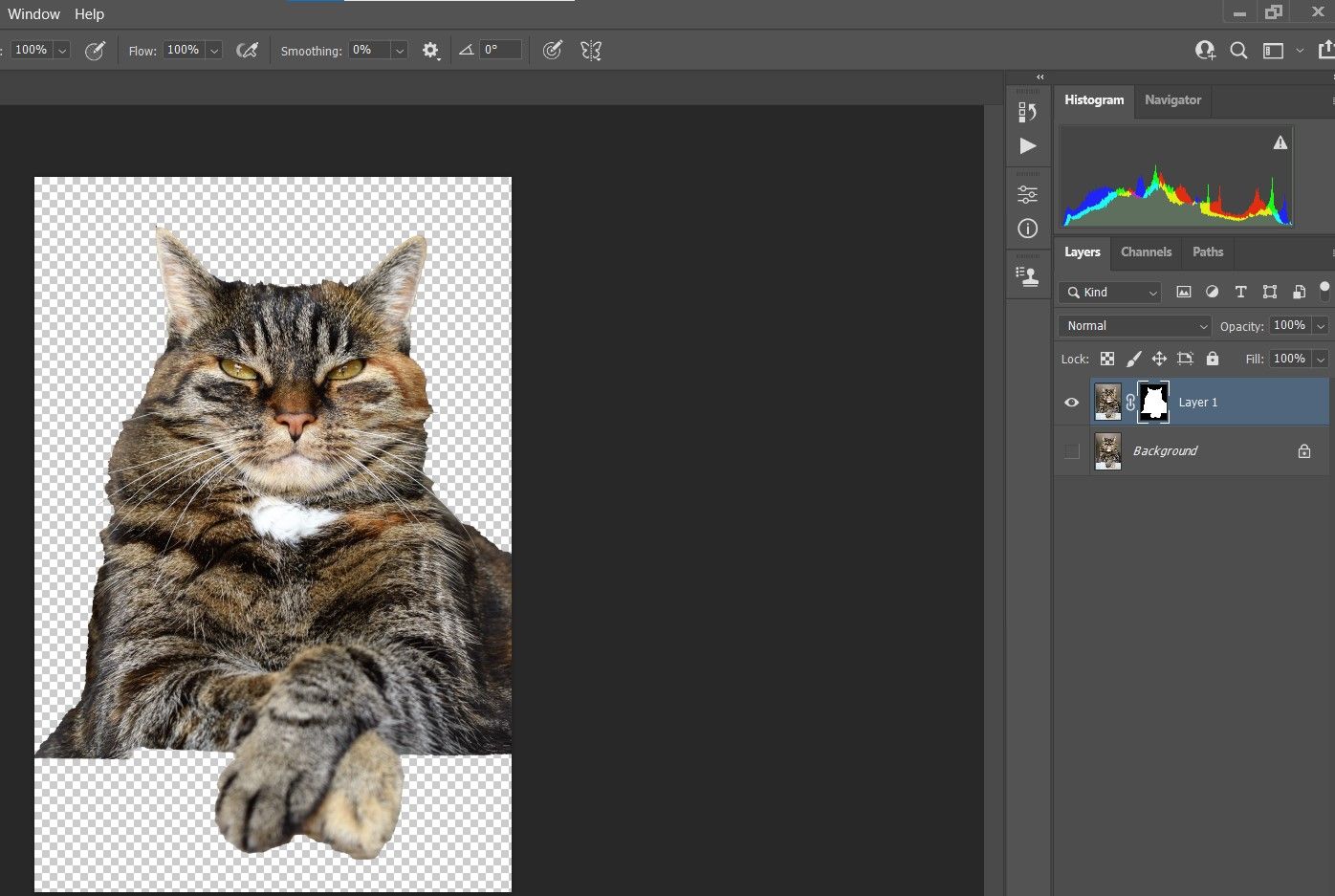Toggle lock transparent pixels checkerboard icon
1335x896 pixels.
tap(1107, 359)
